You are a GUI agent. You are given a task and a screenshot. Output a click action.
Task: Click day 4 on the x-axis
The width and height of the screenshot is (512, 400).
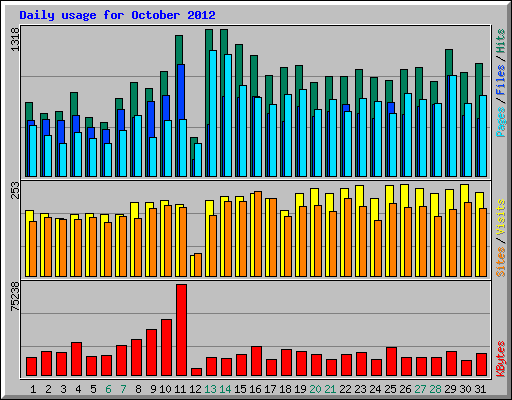click(78, 389)
